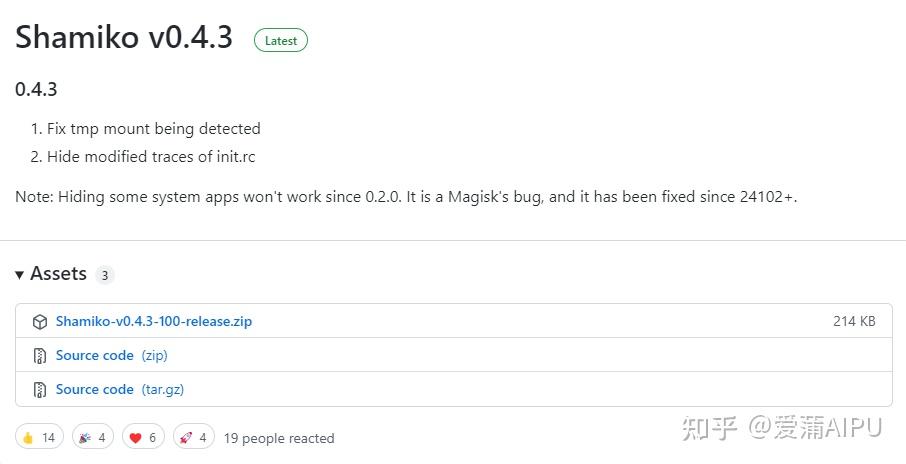906x464 pixels.
Task: Click the Assets count badge showing 3
Action: (x=105, y=276)
